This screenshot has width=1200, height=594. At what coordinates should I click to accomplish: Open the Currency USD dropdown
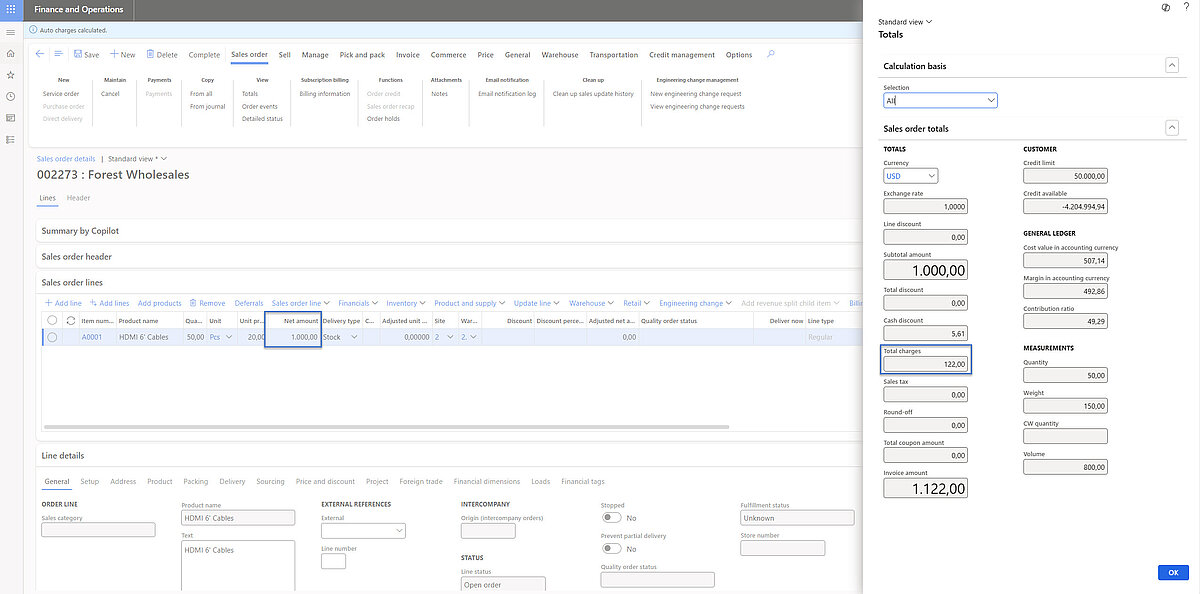coord(910,176)
